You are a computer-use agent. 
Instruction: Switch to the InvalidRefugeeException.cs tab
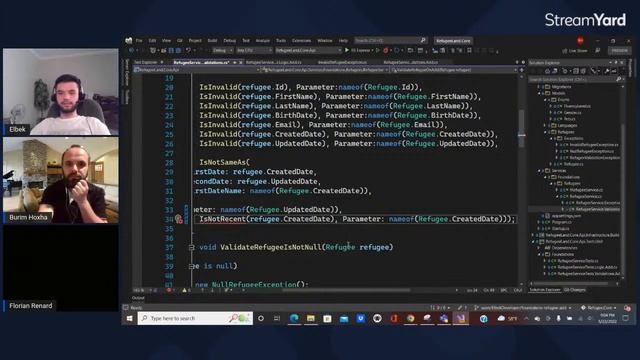point(342,62)
